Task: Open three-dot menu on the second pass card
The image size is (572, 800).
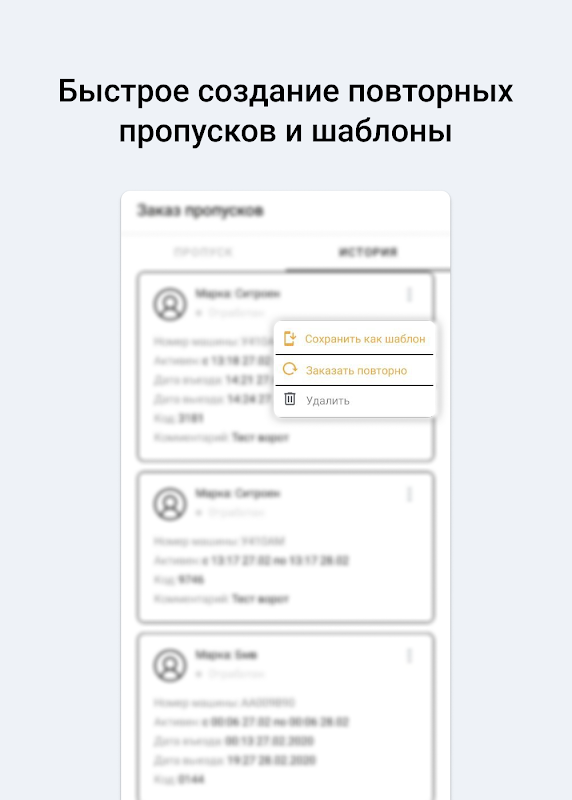Action: pyautogui.click(x=409, y=494)
